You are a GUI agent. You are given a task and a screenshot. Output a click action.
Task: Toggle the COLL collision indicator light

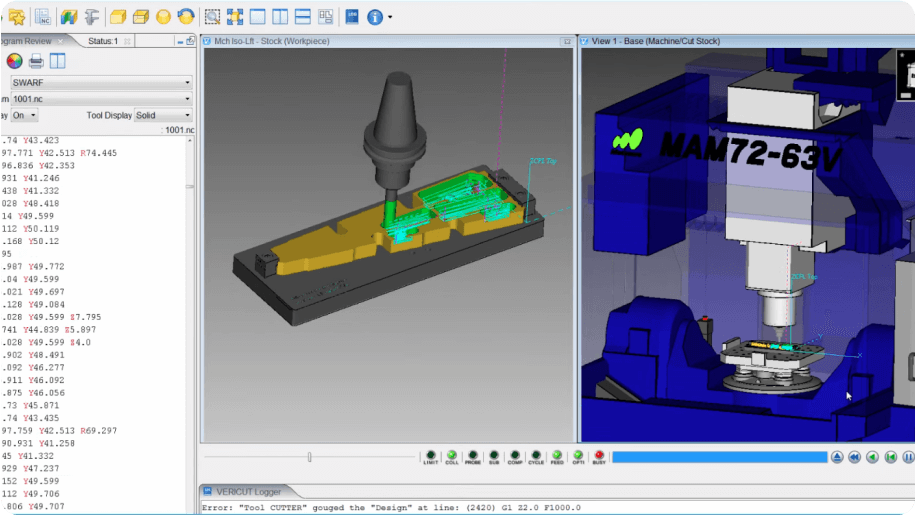[x=451, y=455]
